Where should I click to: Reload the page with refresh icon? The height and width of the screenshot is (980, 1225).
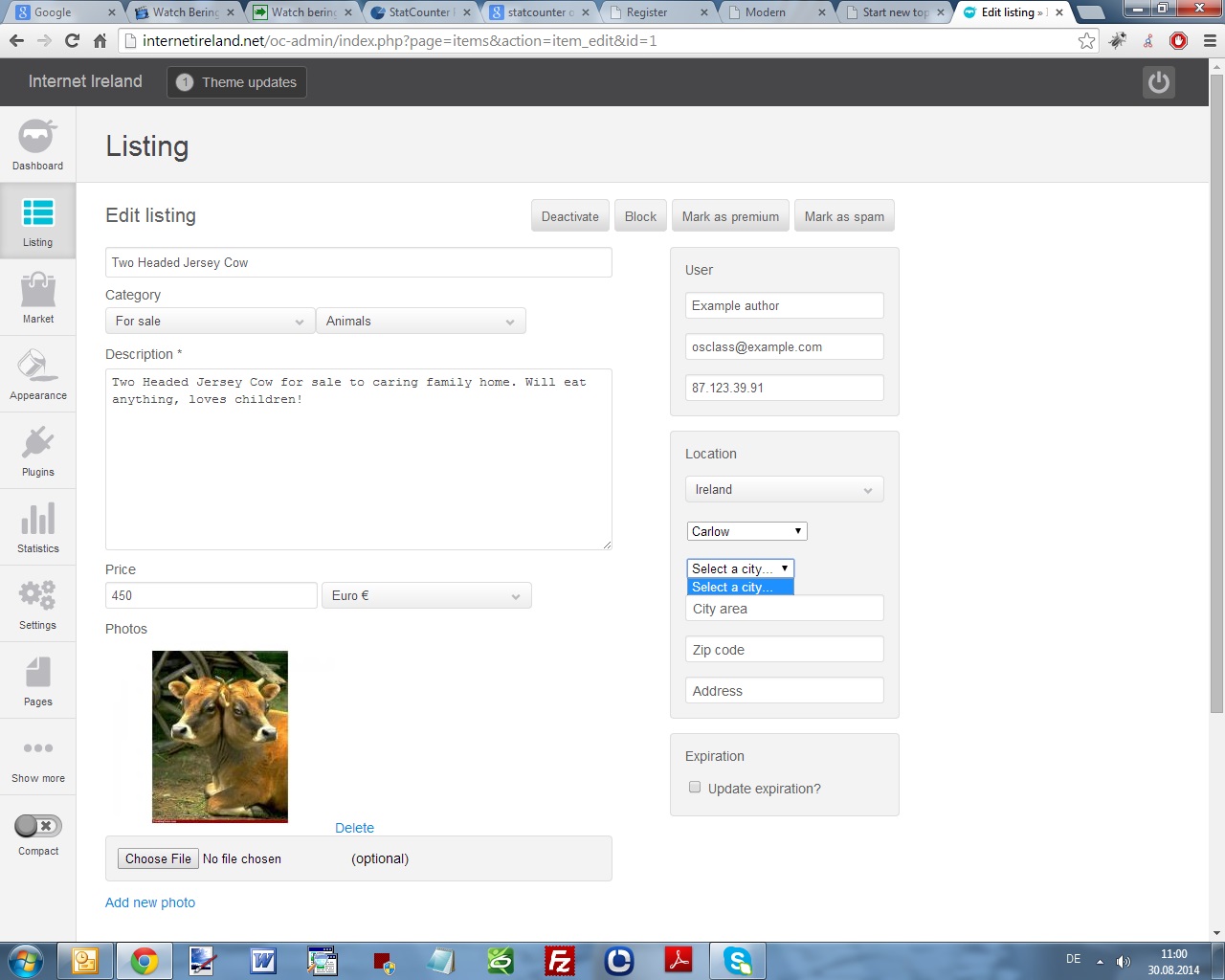coord(72,41)
